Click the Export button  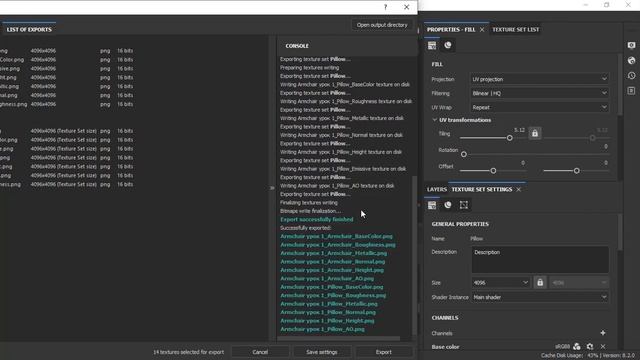coord(383,352)
